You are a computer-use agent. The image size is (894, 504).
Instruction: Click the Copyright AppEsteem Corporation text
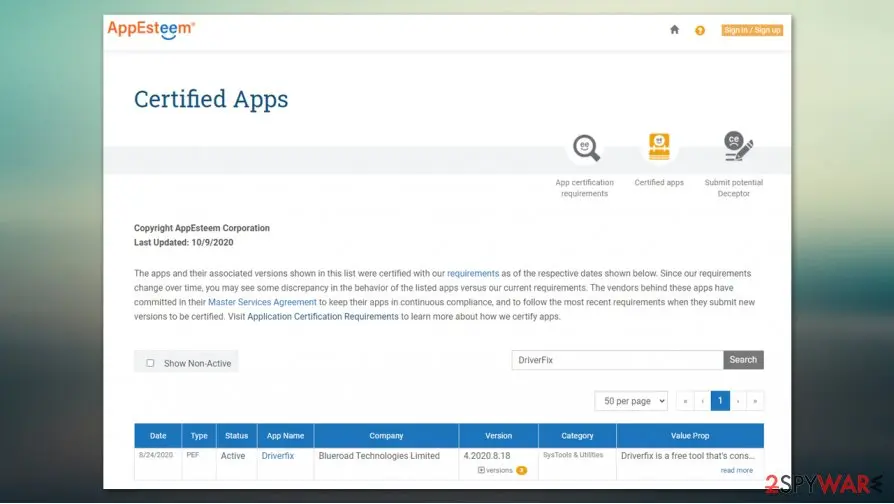(202, 228)
